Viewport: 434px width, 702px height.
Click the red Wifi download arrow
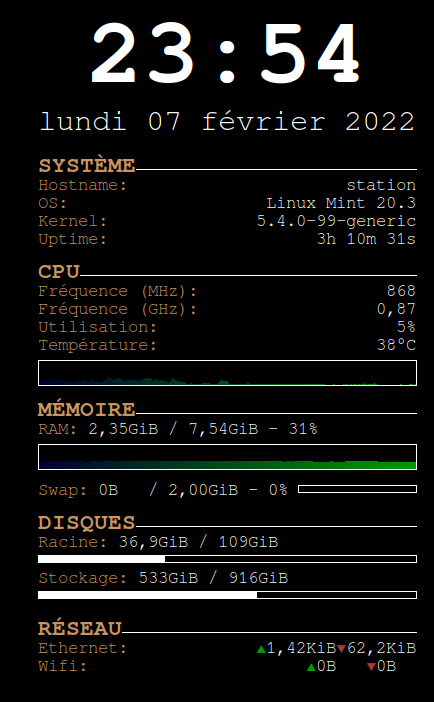click(371, 667)
